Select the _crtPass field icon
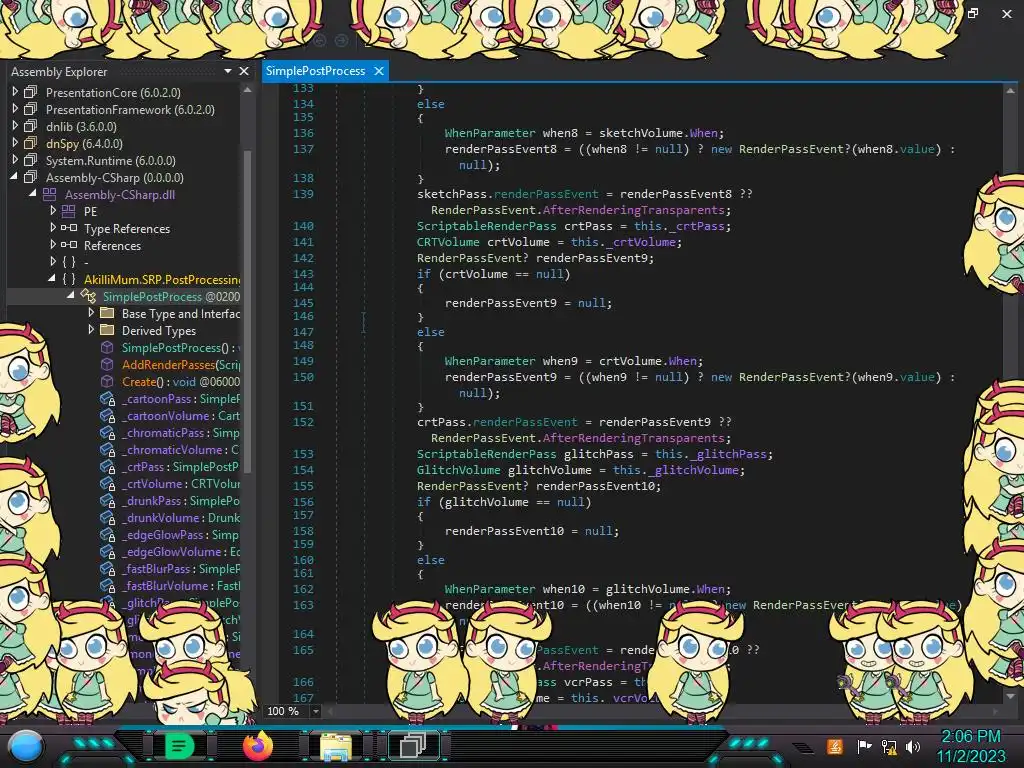Image resolution: width=1024 pixels, height=768 pixels. 108,467
